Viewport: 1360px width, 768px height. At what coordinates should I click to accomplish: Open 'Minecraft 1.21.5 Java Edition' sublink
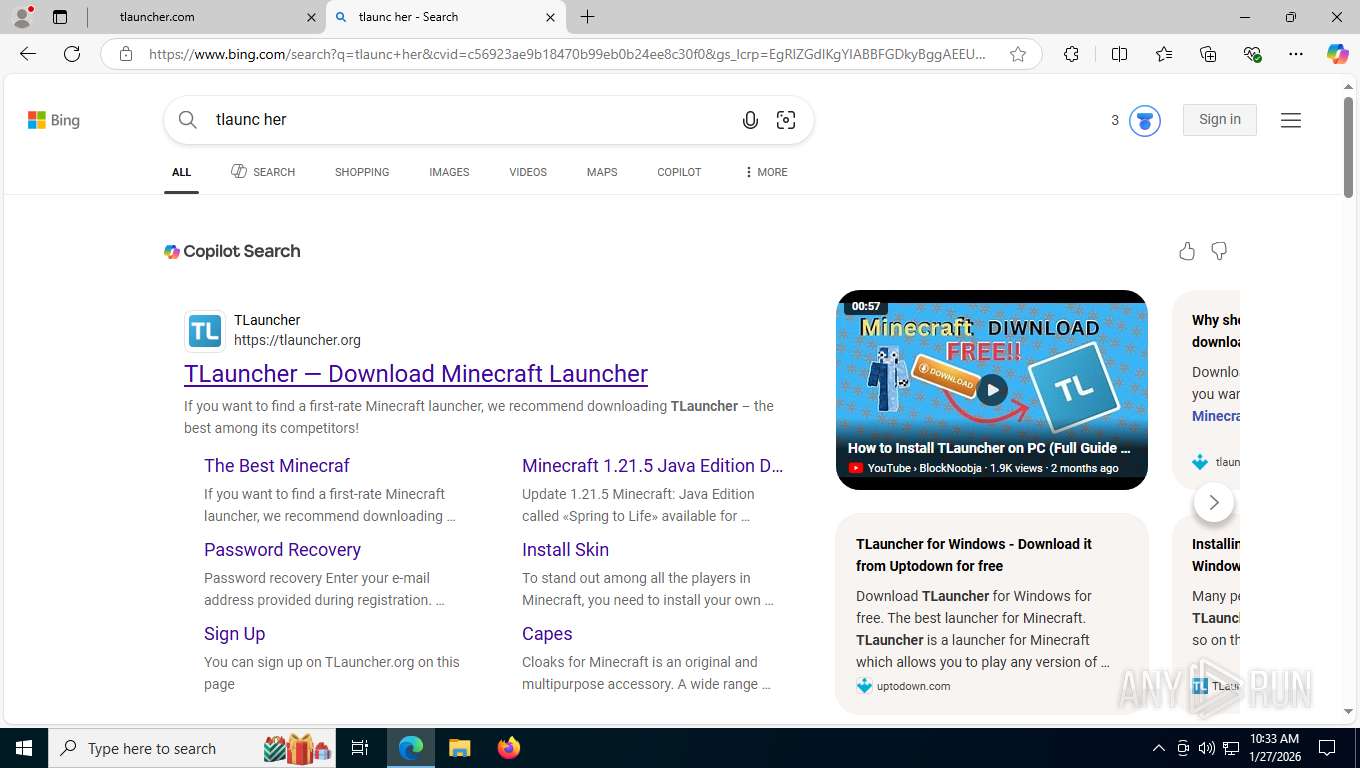point(652,465)
